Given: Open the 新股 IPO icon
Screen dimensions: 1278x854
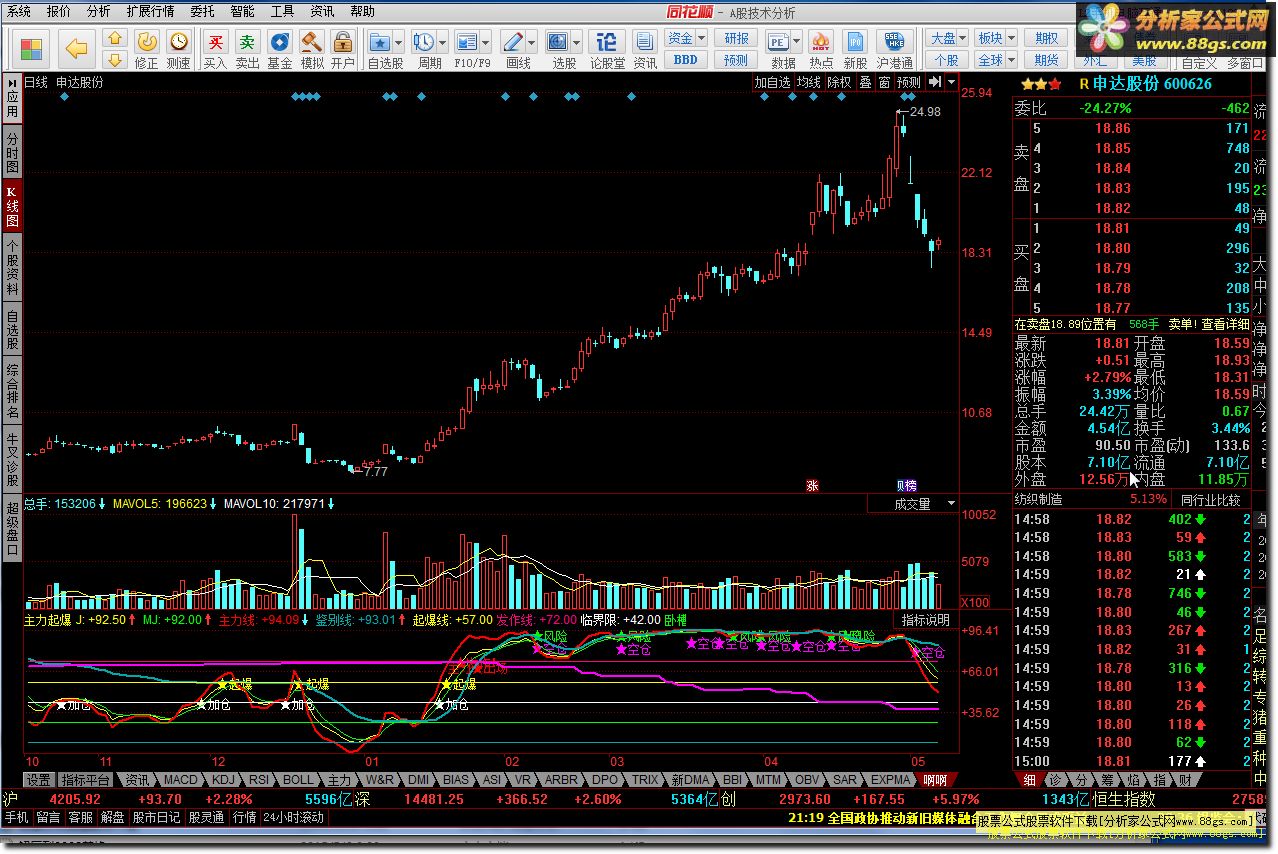Looking at the screenshot, I should (x=855, y=50).
